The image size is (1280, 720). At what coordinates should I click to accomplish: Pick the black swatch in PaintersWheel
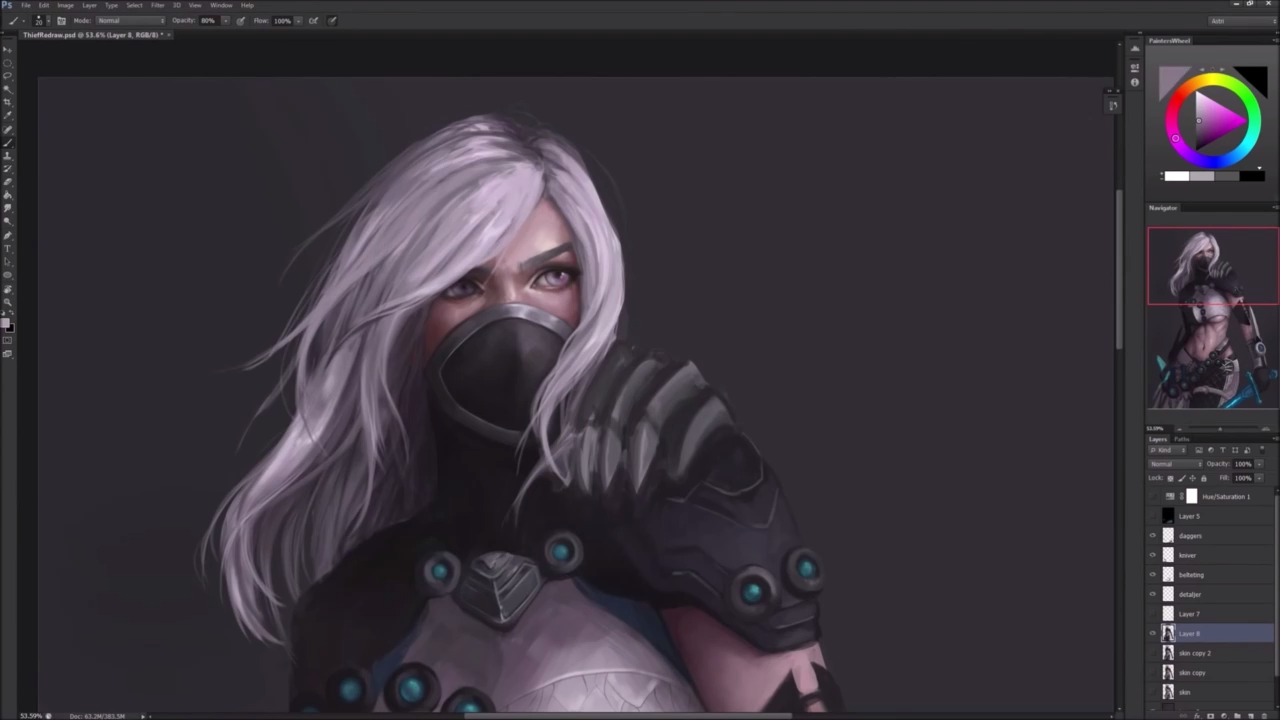click(x=1252, y=176)
